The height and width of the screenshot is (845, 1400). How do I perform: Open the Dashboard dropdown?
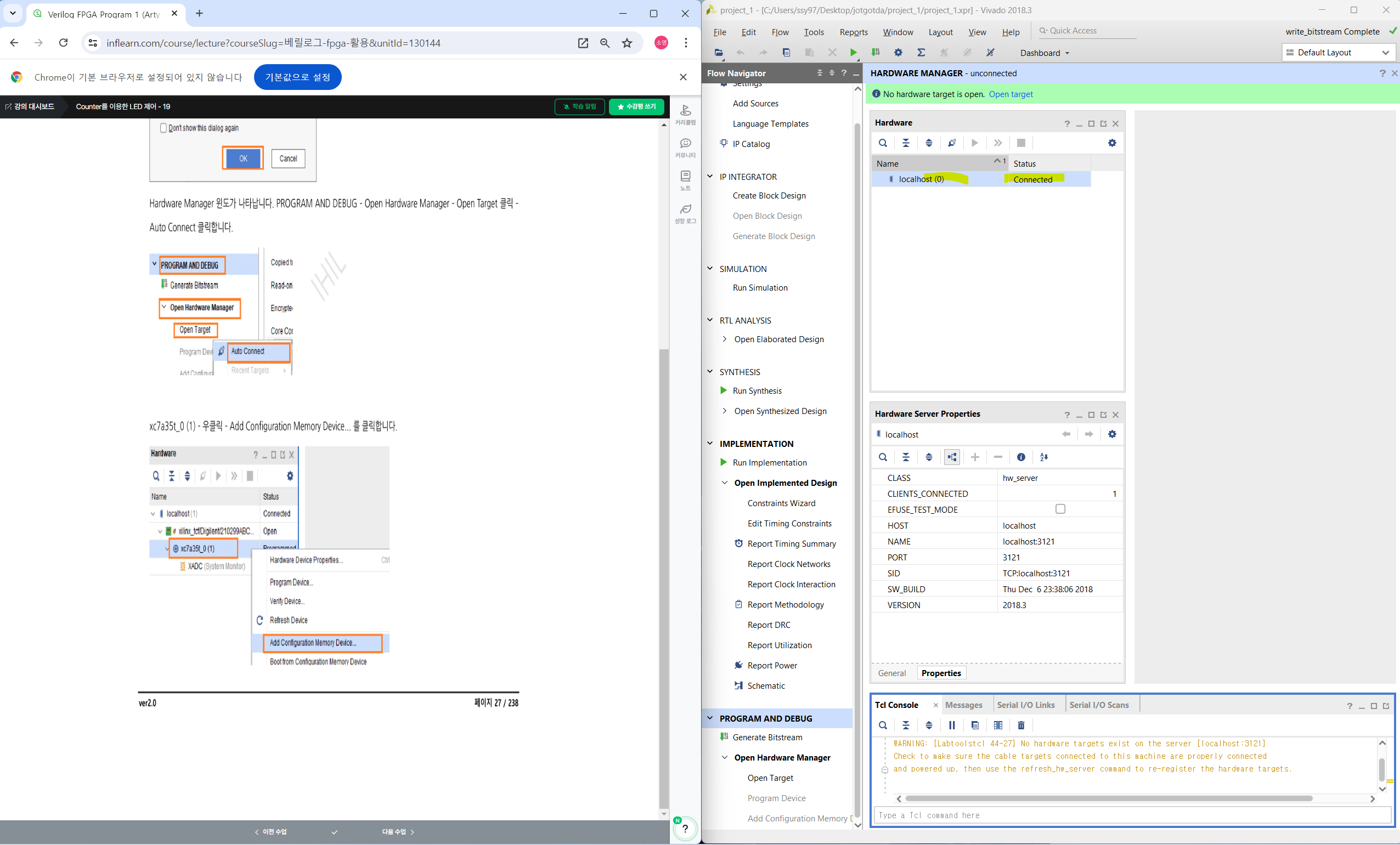1045,53
